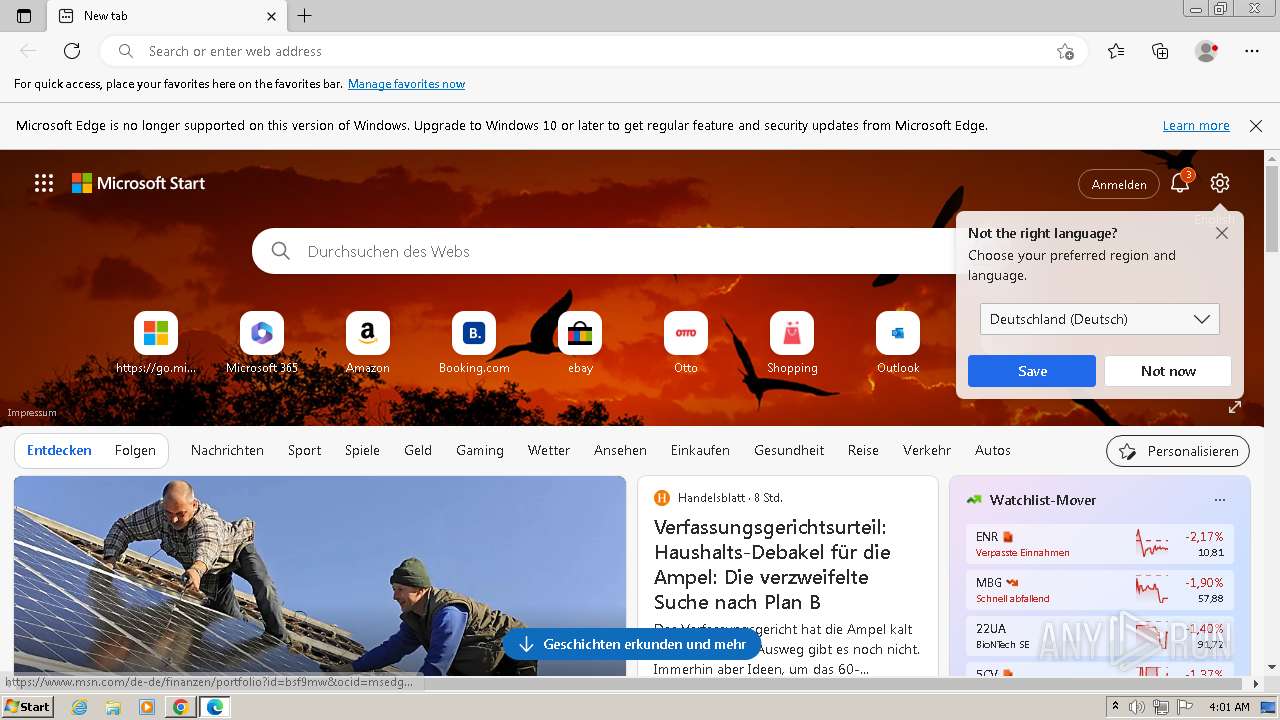The image size is (1280, 720).
Task: Open the tab actions menu icon
Action: (24, 16)
